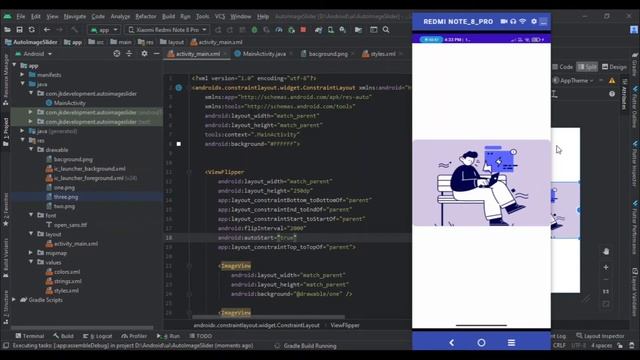Open the settings gear in the Redmi mirror window

coord(534,21)
